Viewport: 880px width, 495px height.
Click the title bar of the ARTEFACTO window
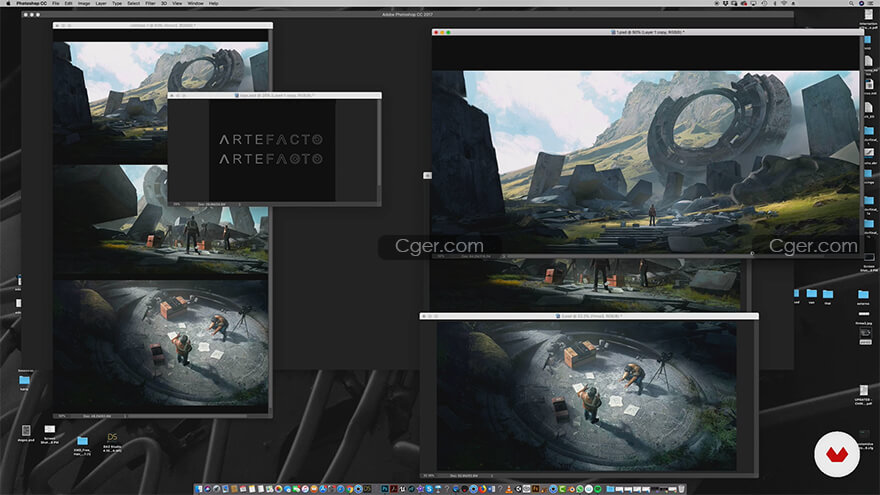(274, 95)
